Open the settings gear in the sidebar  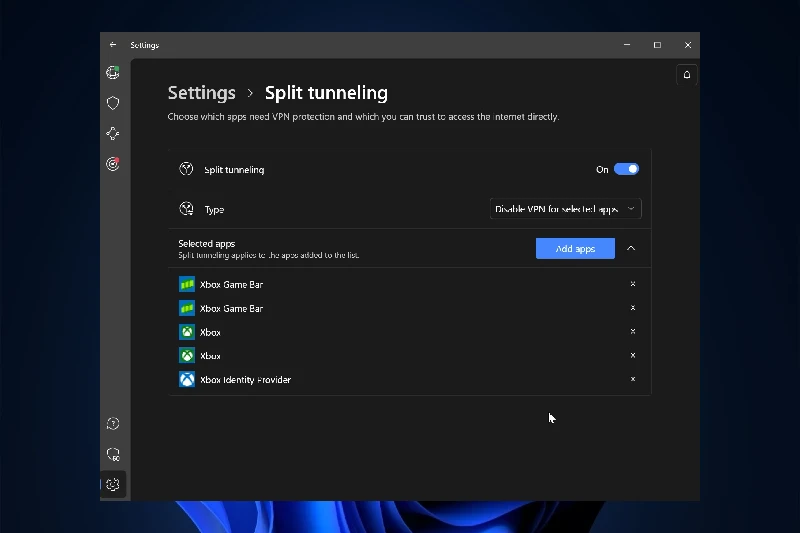(113, 484)
